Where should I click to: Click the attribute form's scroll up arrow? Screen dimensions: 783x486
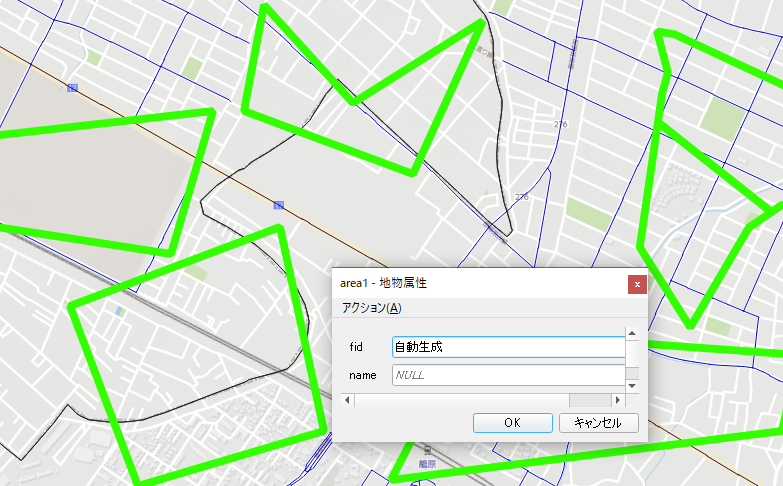[631, 334]
